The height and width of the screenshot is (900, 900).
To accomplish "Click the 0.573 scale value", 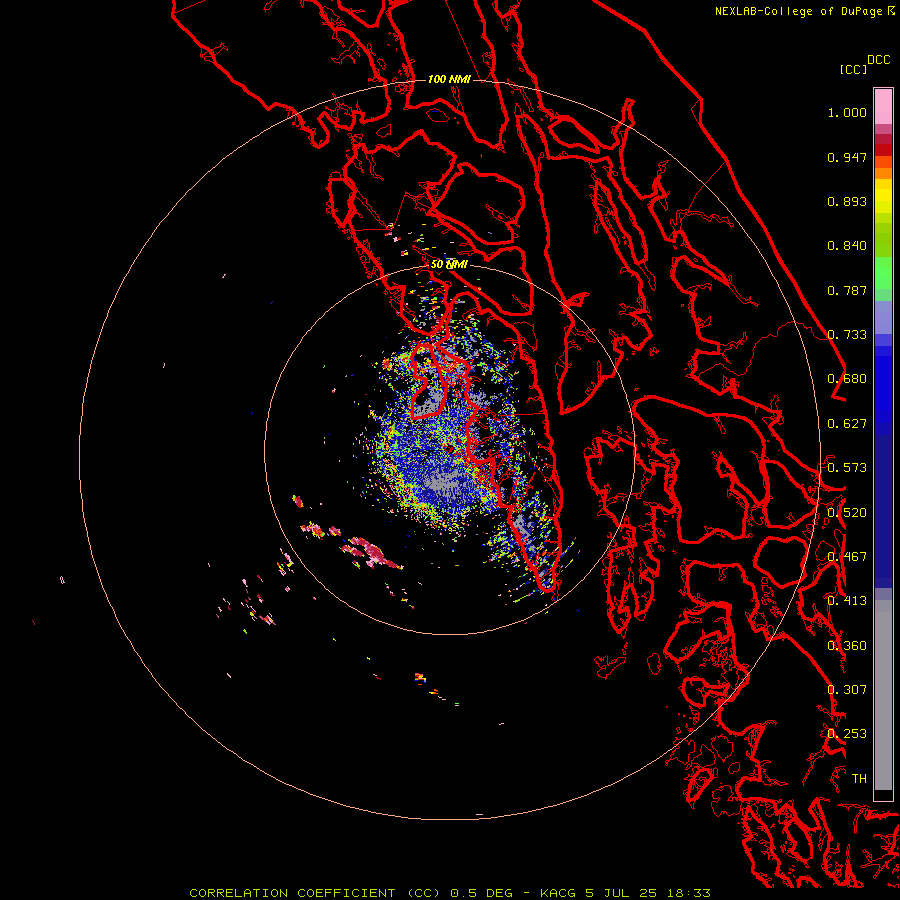I will [847, 468].
